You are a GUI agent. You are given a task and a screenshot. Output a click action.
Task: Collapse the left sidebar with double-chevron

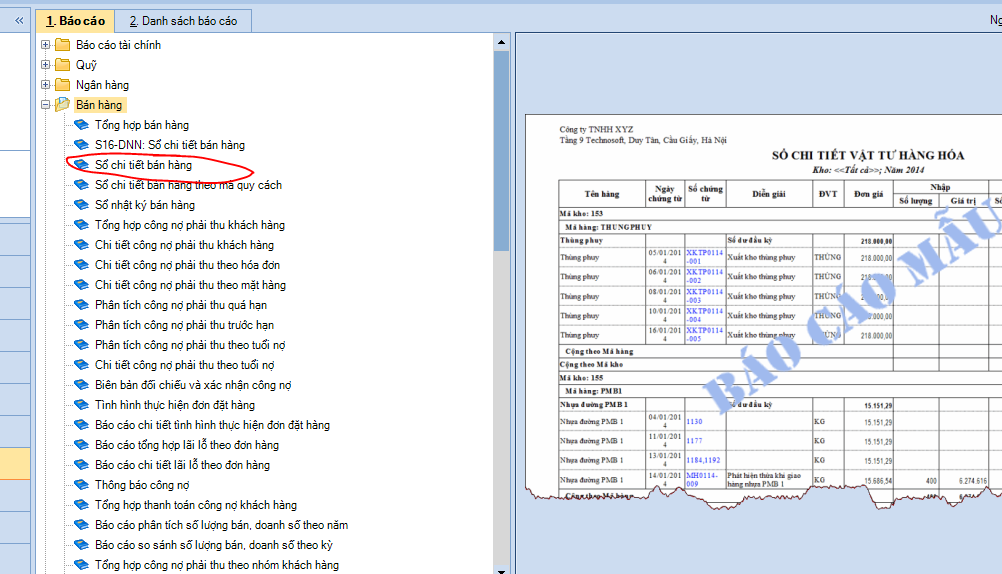click(19, 20)
